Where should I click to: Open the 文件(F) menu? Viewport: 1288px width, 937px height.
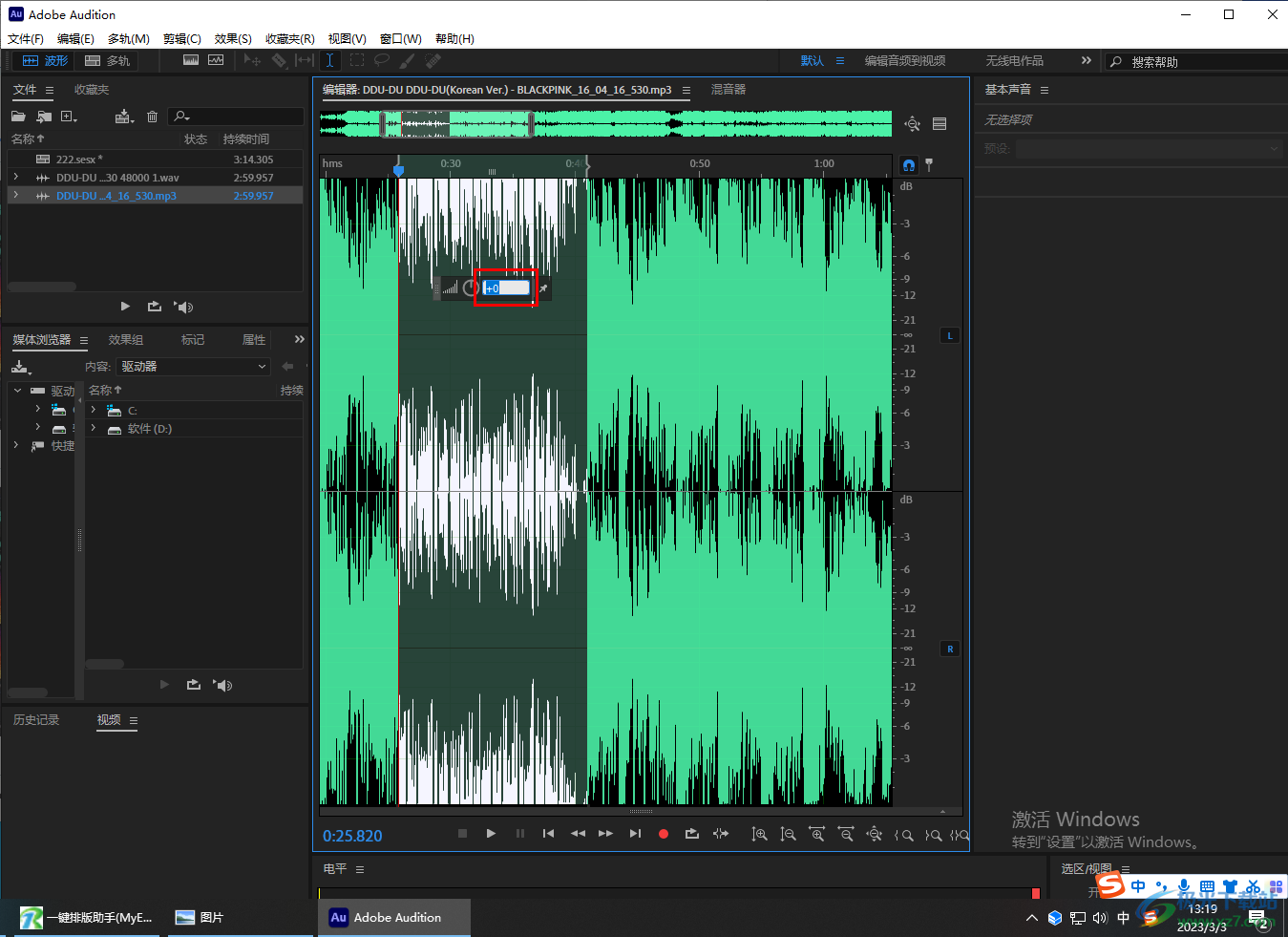coord(26,39)
